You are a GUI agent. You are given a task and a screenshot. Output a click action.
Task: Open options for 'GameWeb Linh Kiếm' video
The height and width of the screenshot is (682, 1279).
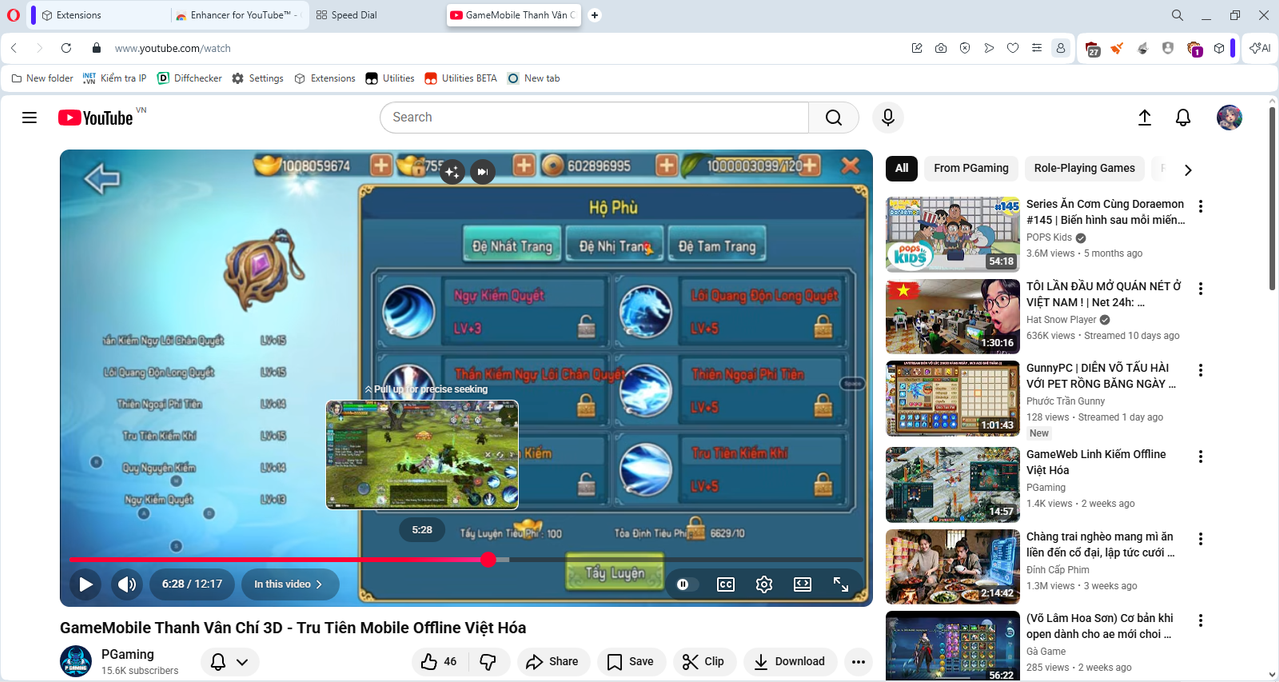click(x=1201, y=457)
